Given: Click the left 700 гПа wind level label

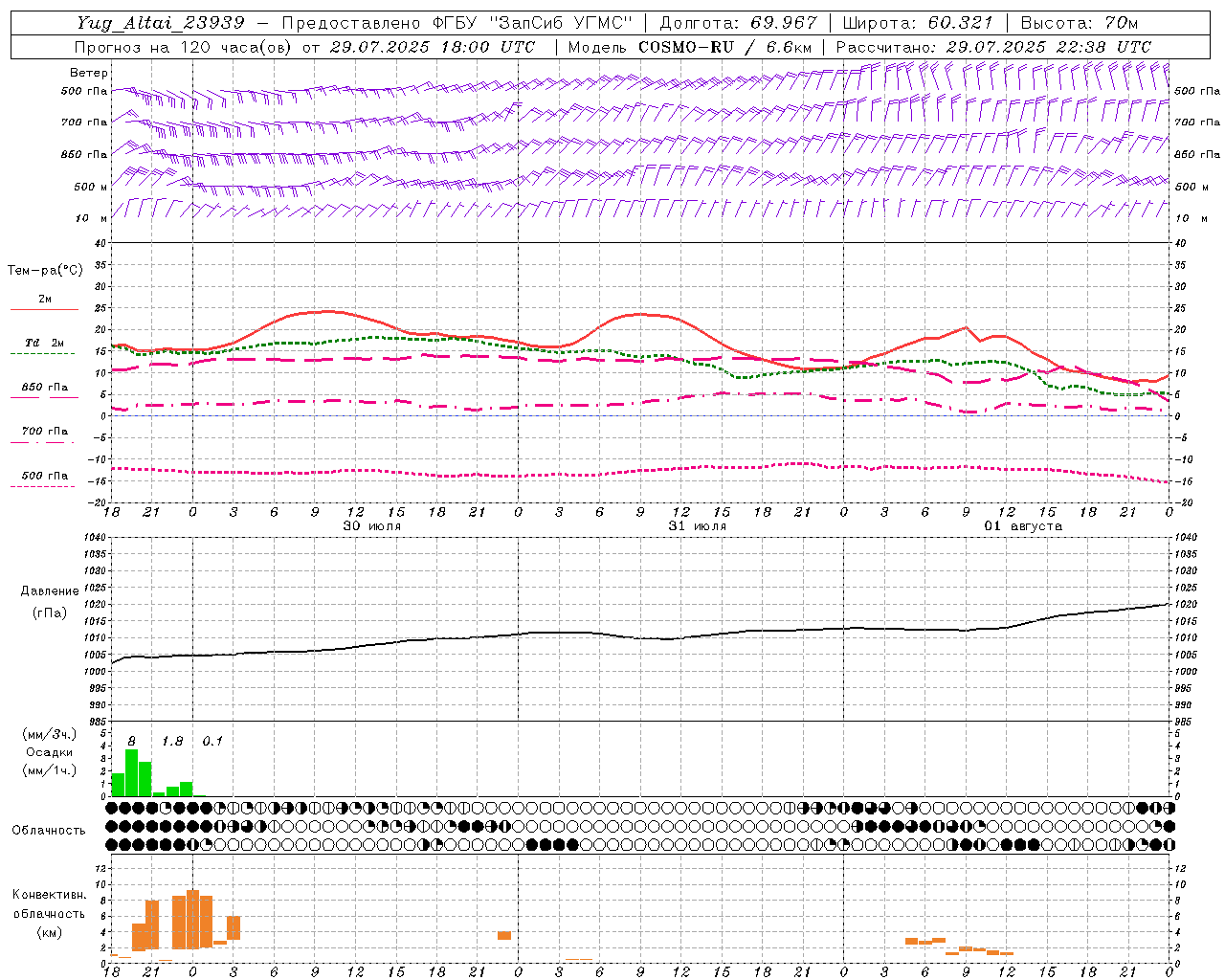Looking at the screenshot, I should (85, 122).
